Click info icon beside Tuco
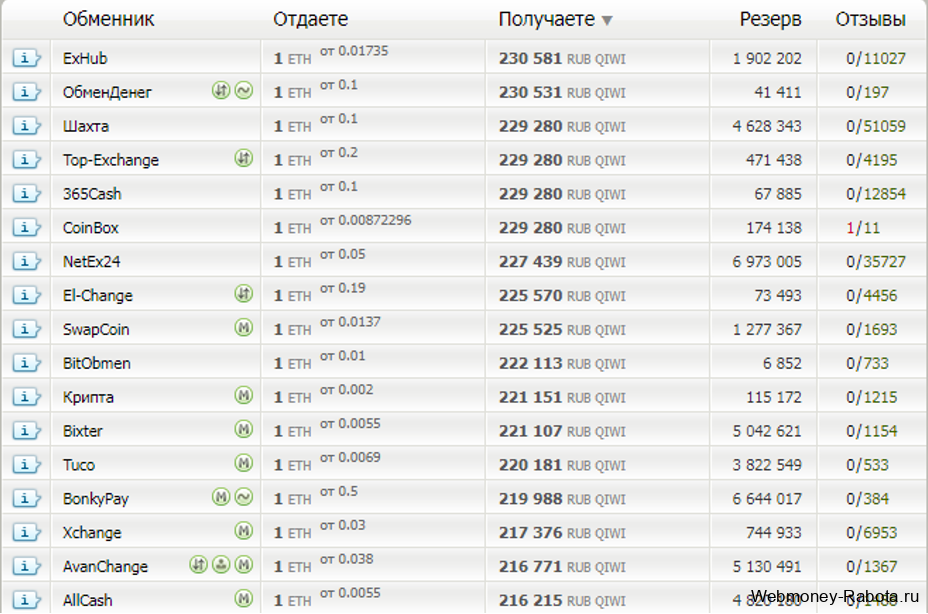 click(x=26, y=464)
